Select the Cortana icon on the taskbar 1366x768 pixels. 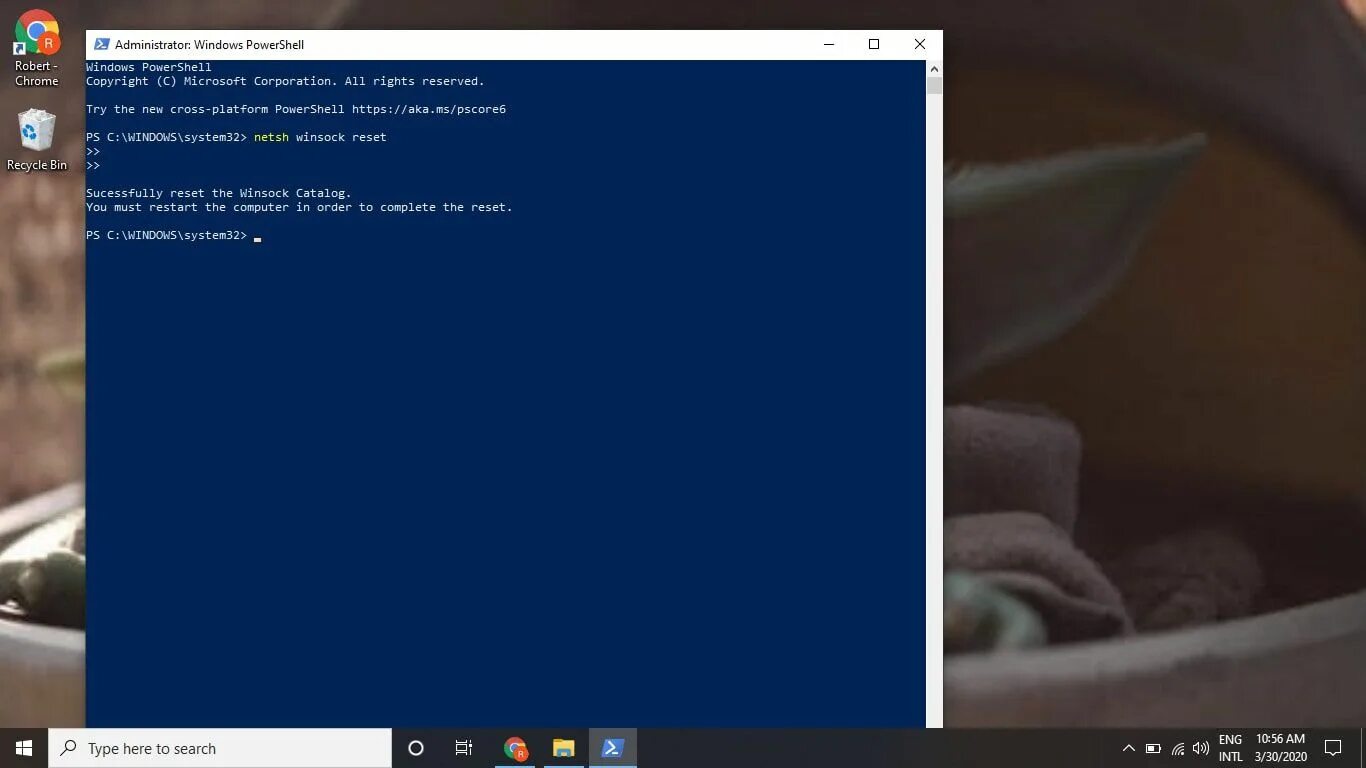click(415, 748)
